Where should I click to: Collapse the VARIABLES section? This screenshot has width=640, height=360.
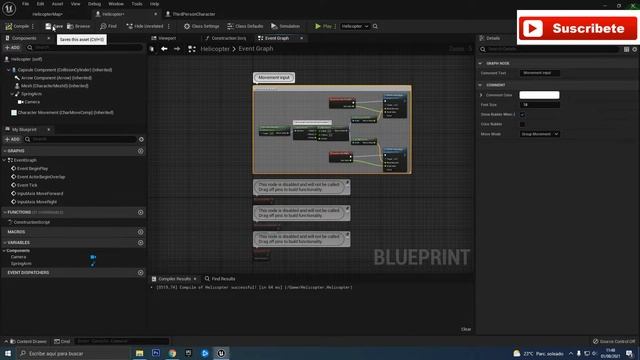pyautogui.click(x=5, y=243)
